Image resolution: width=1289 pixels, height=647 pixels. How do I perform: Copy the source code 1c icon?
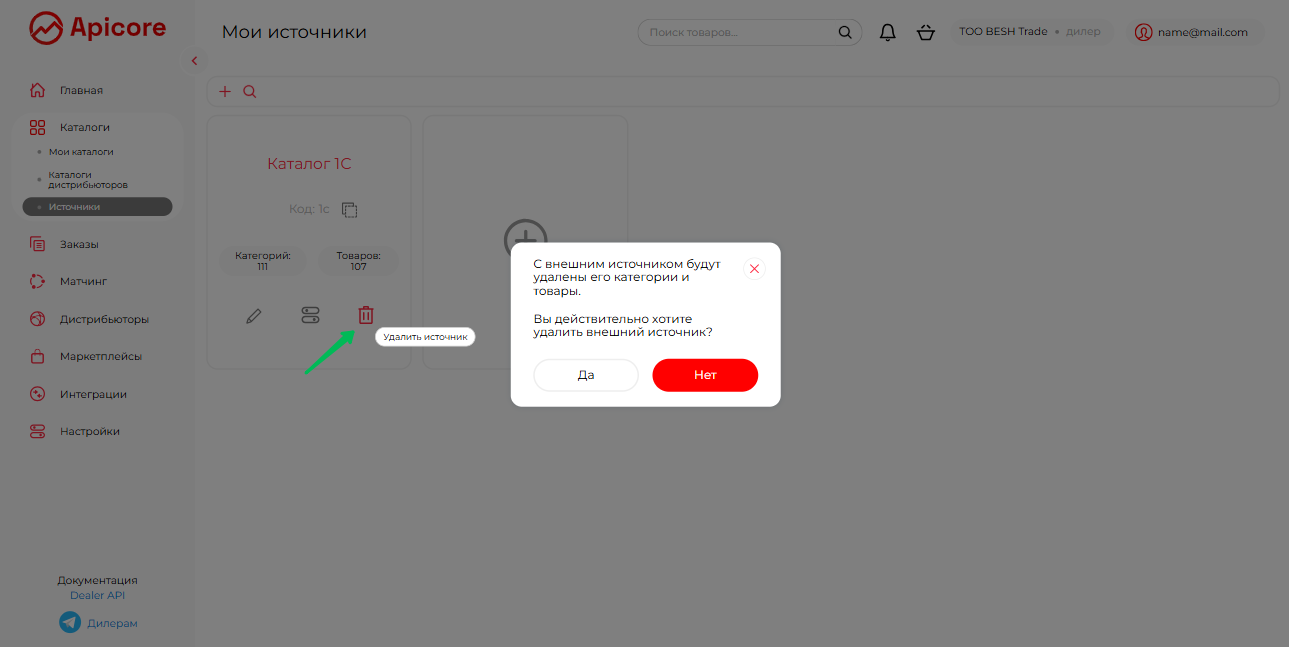349,210
